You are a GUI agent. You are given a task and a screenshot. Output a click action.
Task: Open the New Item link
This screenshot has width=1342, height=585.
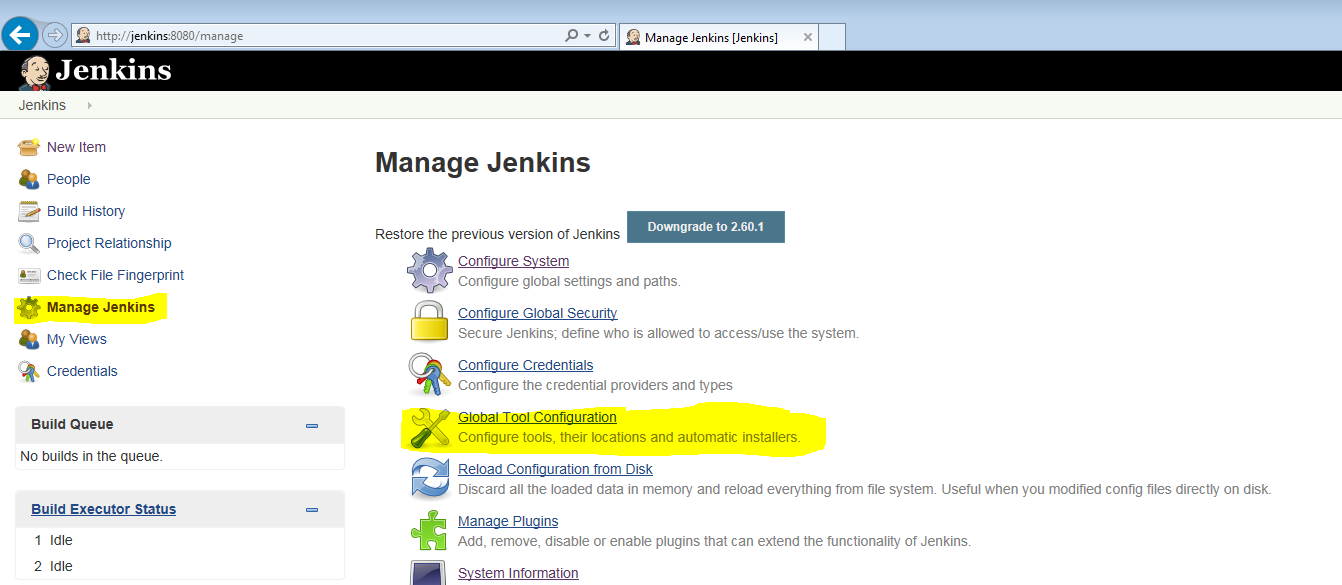tap(76, 147)
